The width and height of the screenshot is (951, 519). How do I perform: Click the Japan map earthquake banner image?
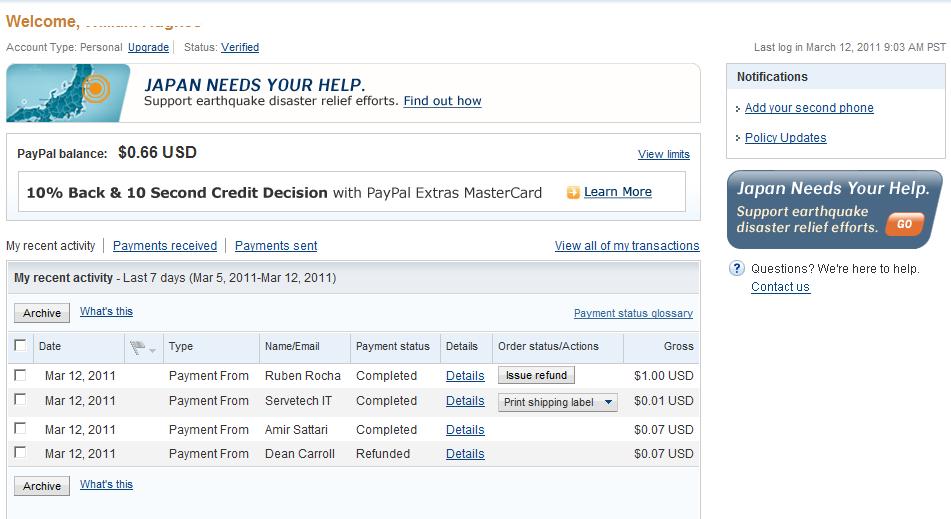point(68,93)
